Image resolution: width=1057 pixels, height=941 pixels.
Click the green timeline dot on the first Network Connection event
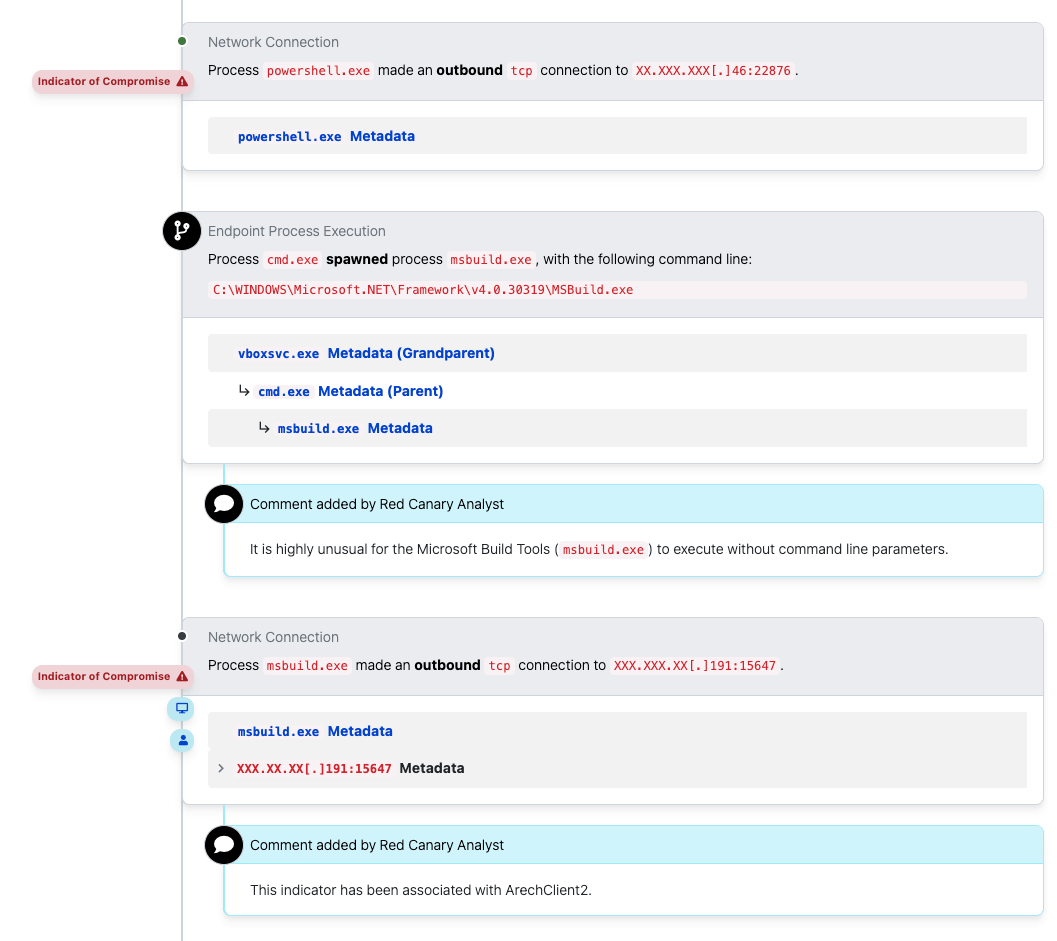coord(181,42)
